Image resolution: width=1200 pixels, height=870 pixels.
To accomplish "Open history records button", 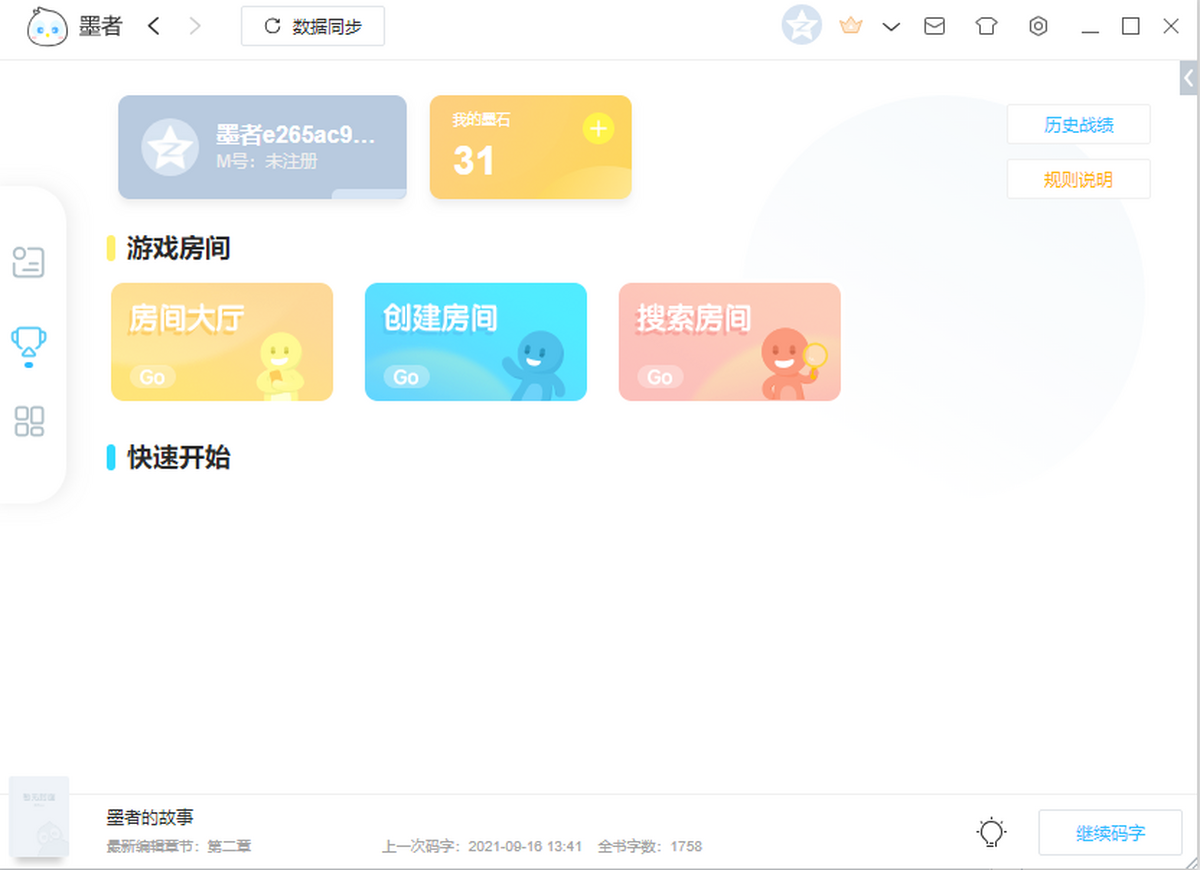I will (x=1078, y=125).
